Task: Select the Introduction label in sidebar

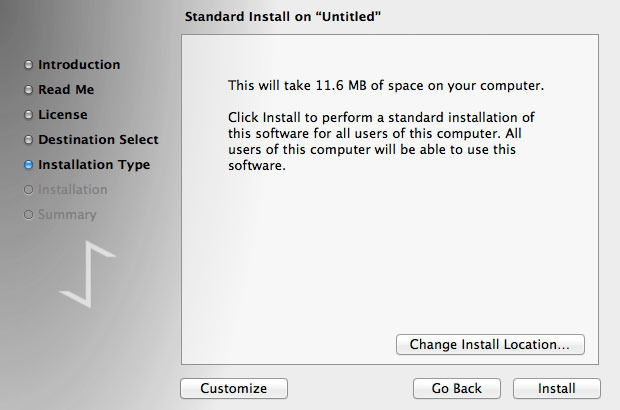Action: point(79,65)
